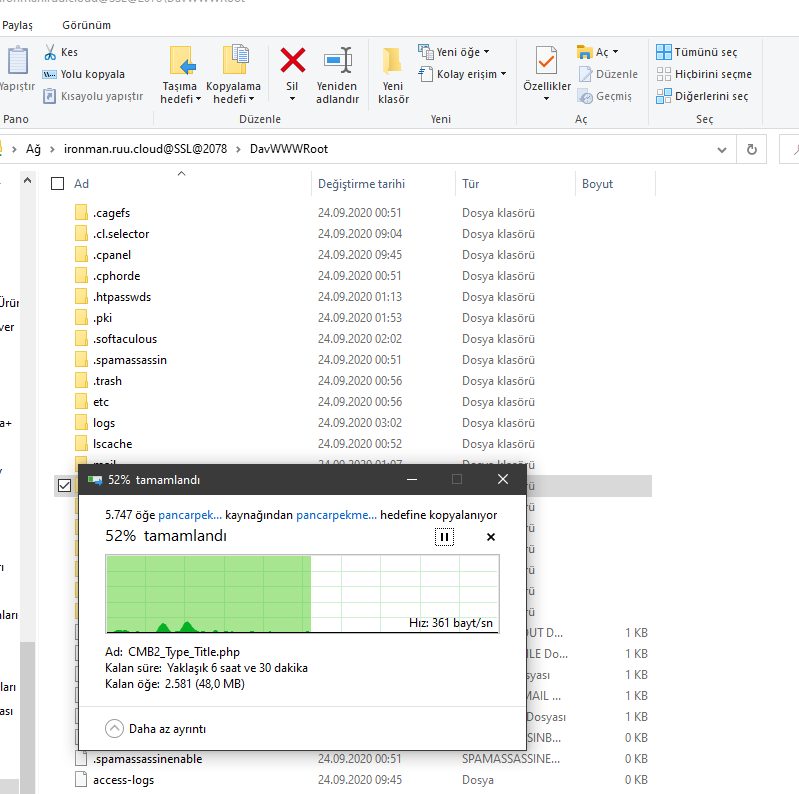Viewport: 799px width, 794px height.
Task: Switch to the Görünüm ribbon tab
Action: (x=86, y=25)
